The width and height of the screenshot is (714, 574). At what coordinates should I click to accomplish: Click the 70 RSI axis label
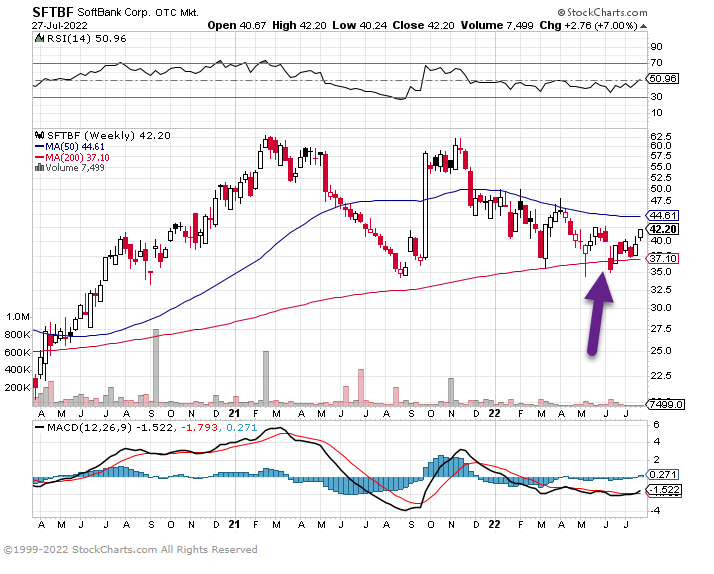pos(656,63)
